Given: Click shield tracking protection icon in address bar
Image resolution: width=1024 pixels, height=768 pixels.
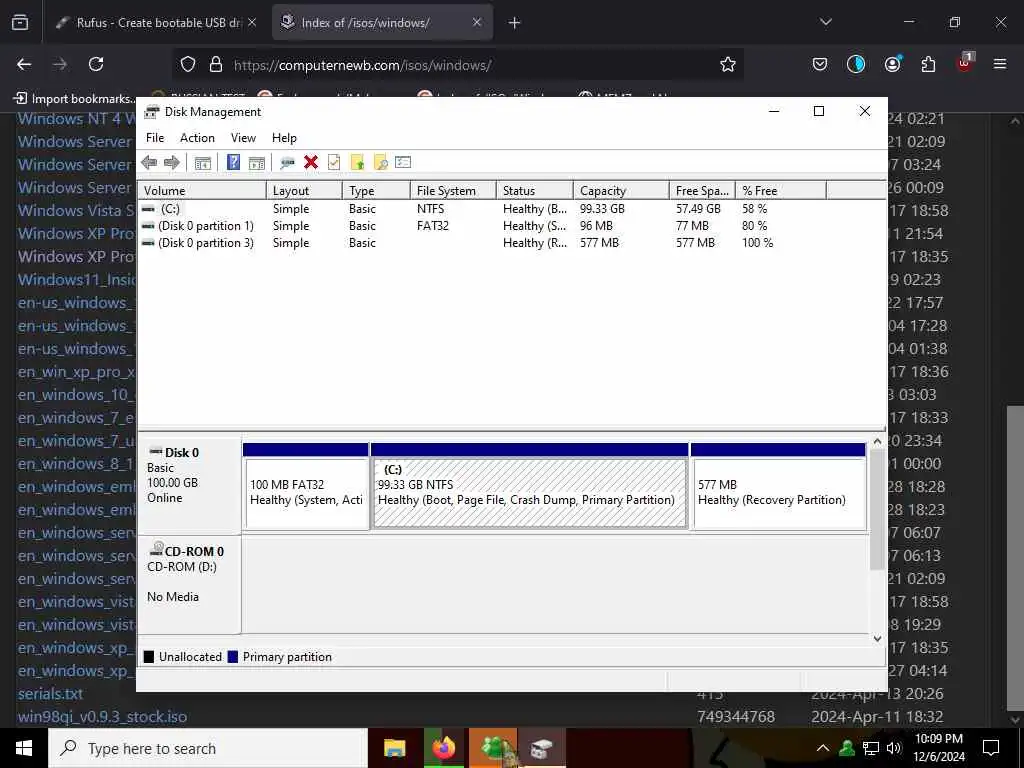Looking at the screenshot, I should (188, 64).
